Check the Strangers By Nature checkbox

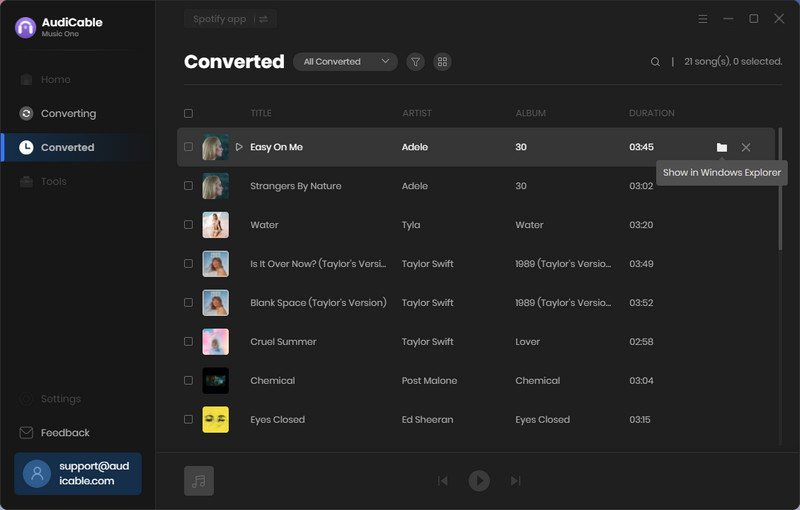(188, 186)
